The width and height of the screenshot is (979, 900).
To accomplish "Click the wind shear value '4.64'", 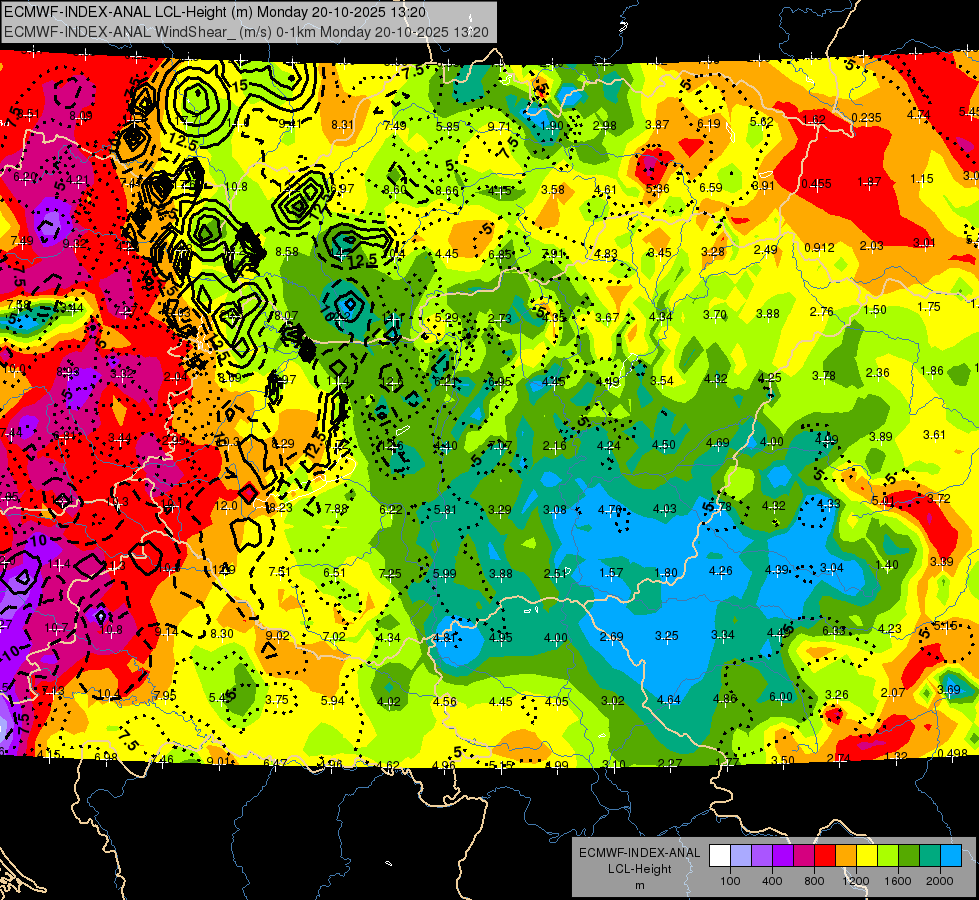I will [x=668, y=700].
